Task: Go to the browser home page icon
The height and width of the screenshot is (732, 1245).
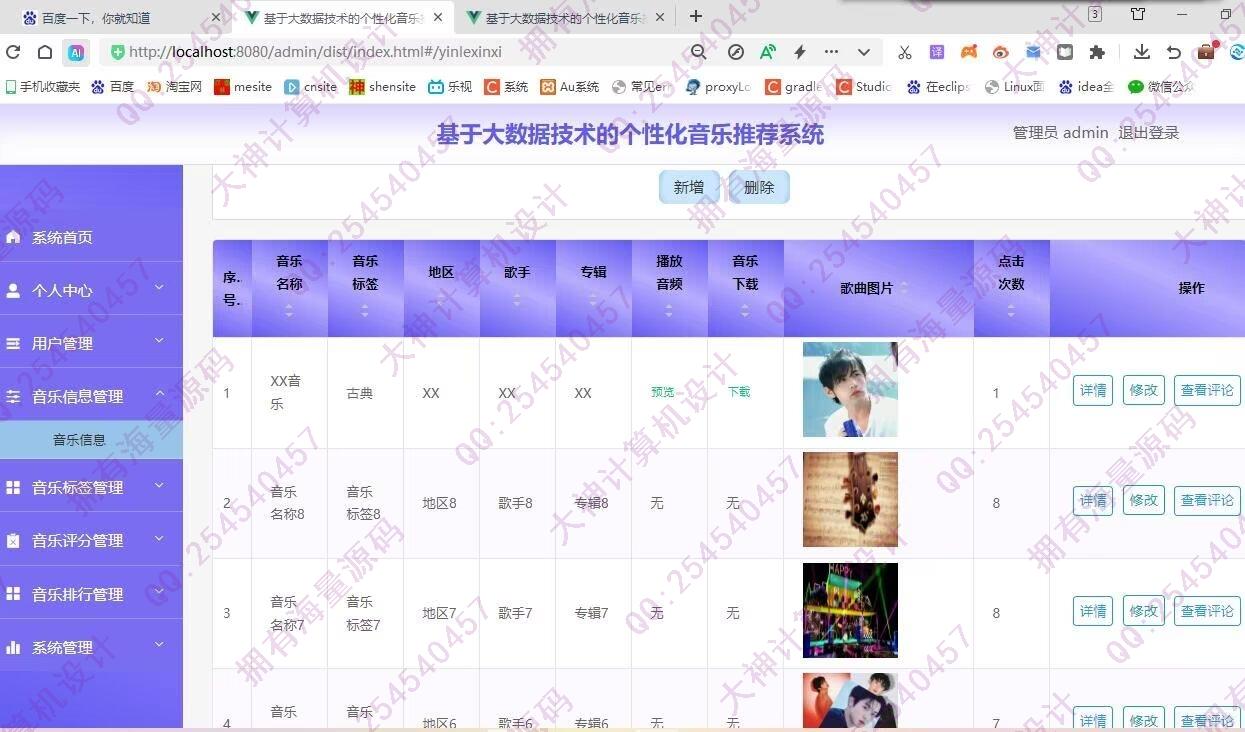Action: (45, 52)
